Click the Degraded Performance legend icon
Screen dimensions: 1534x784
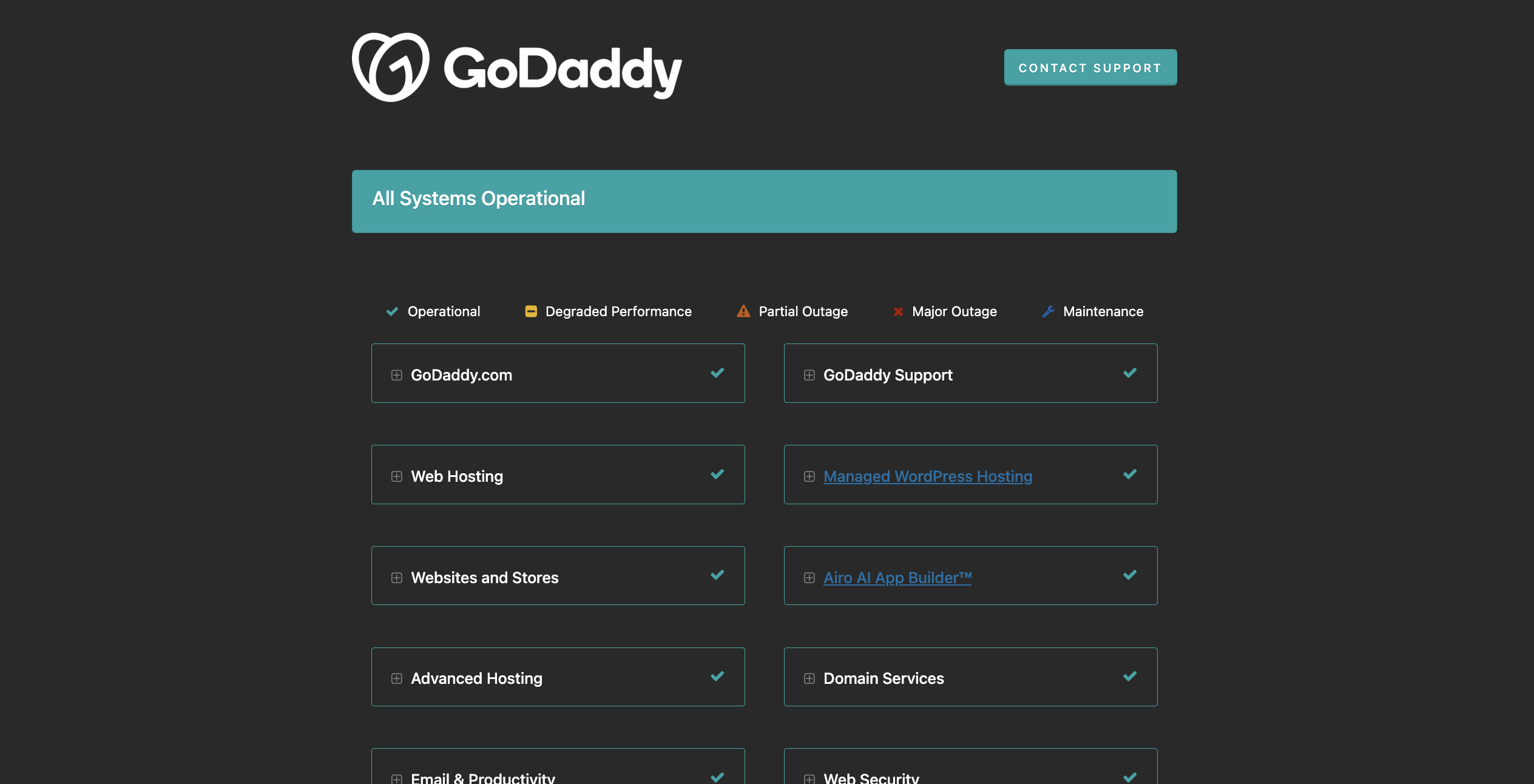tap(531, 311)
